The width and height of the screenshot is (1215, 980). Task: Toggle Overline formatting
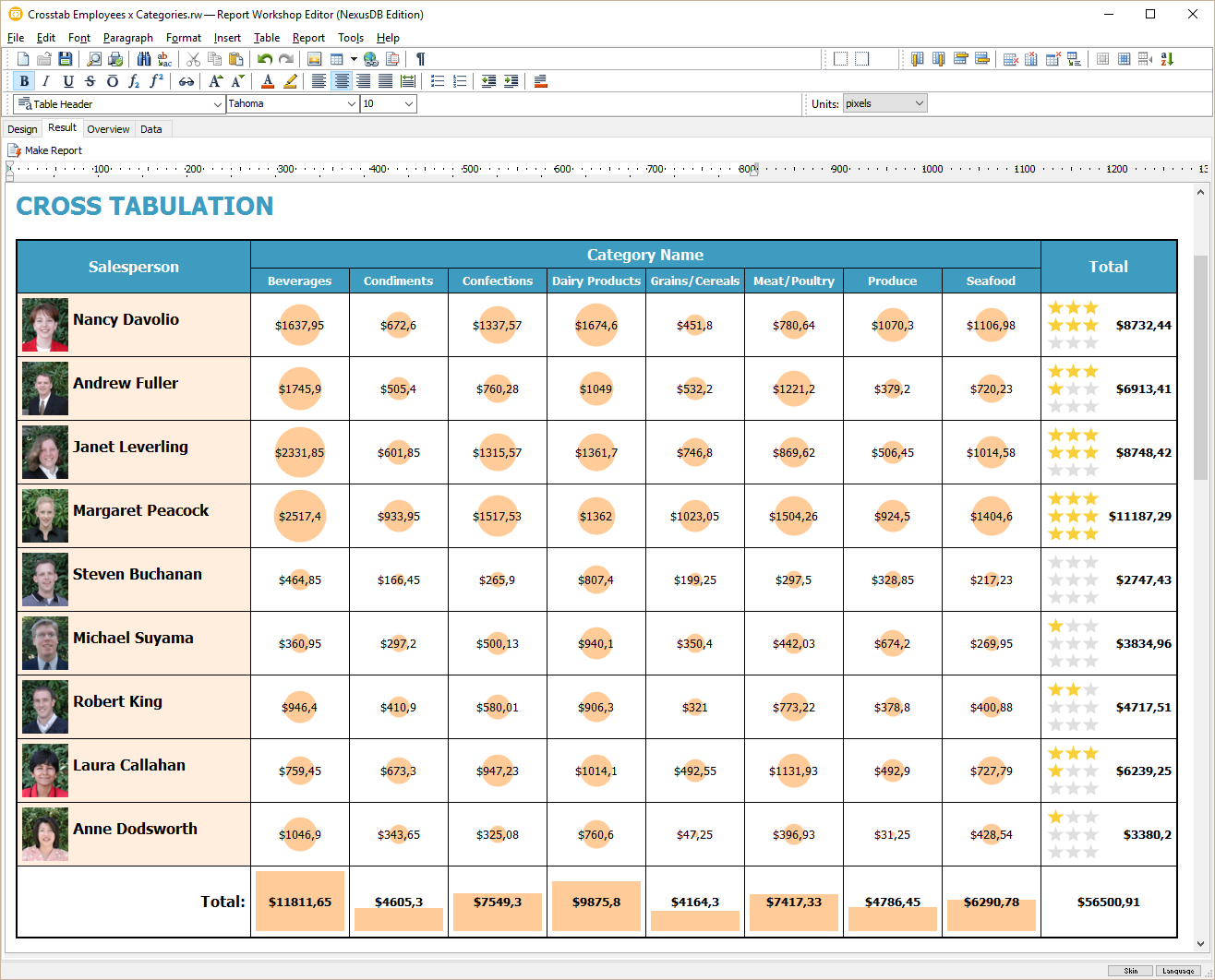pos(113,81)
